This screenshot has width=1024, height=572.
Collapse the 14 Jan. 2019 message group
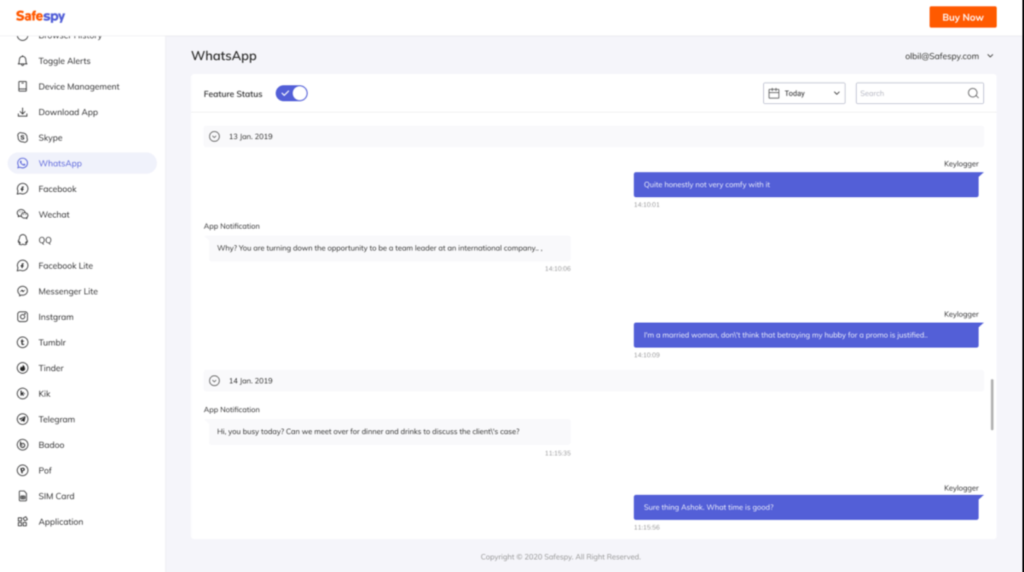point(214,381)
